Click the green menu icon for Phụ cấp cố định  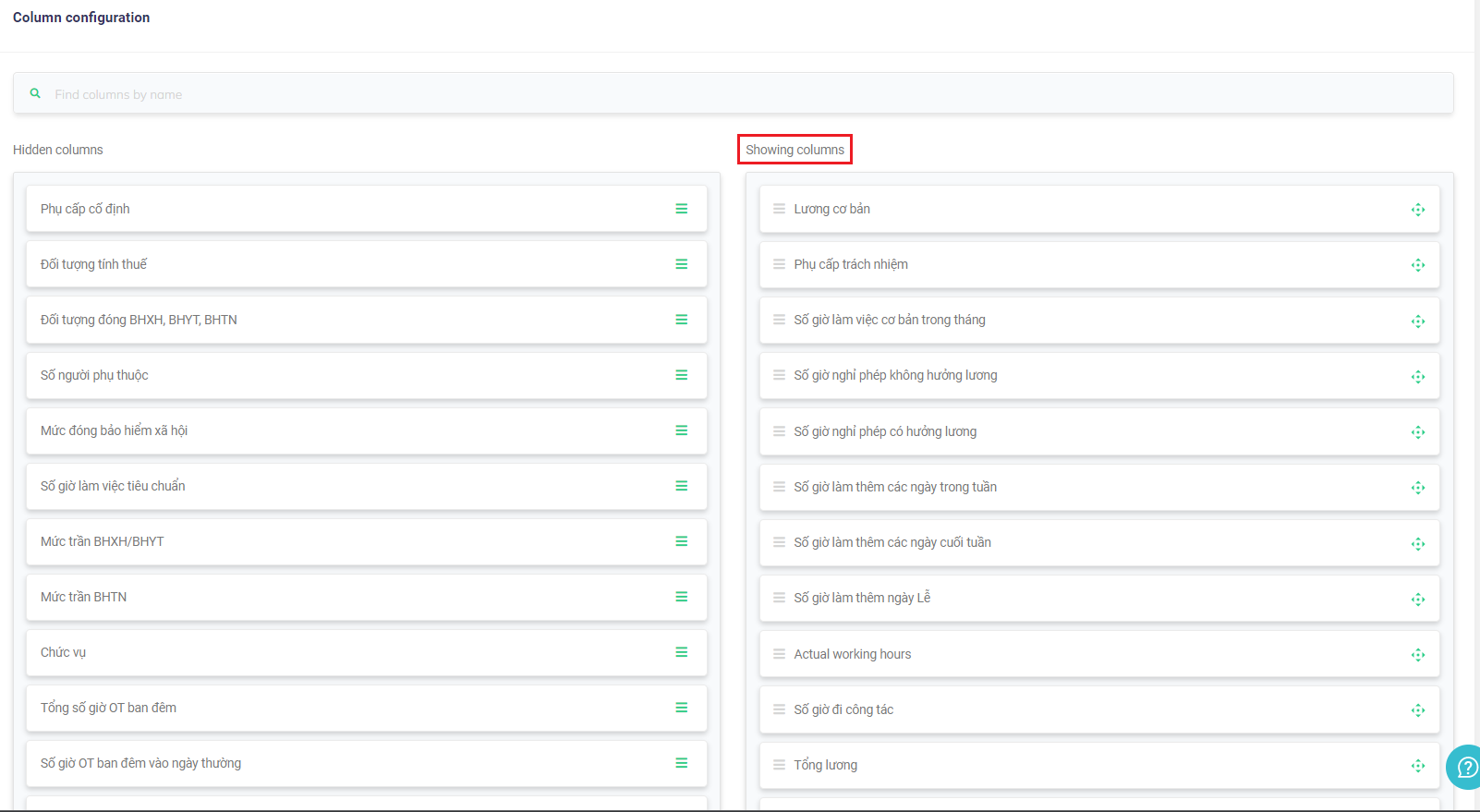681,209
